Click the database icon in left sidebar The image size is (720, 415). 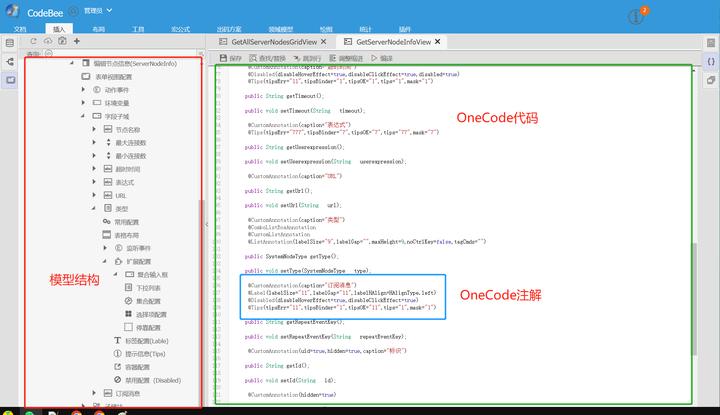[x=10, y=43]
